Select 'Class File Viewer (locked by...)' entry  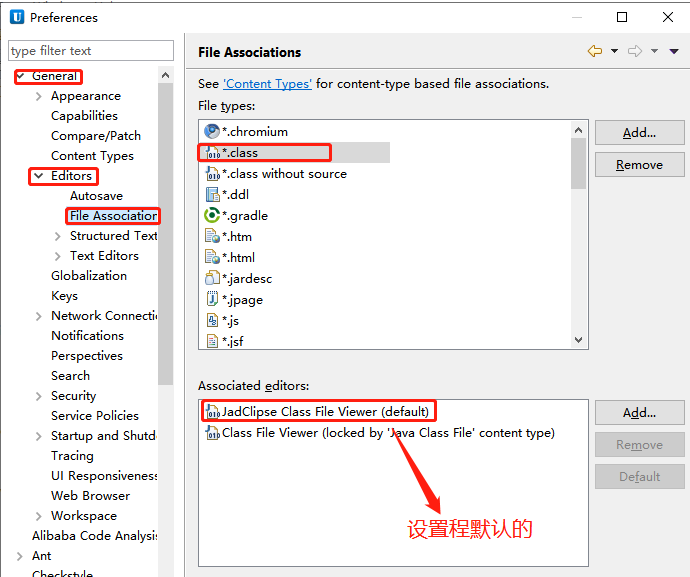pos(388,433)
